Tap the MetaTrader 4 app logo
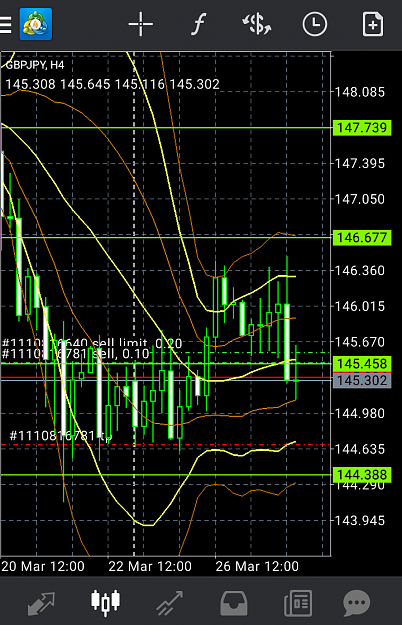 [36, 24]
